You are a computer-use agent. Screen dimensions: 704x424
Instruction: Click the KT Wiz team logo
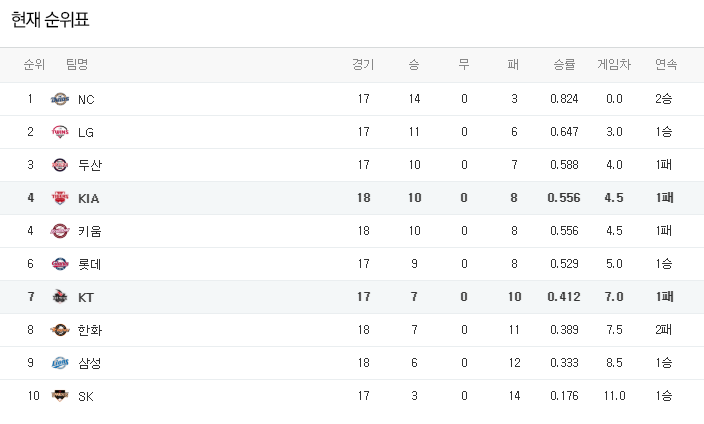pyautogui.click(x=60, y=297)
